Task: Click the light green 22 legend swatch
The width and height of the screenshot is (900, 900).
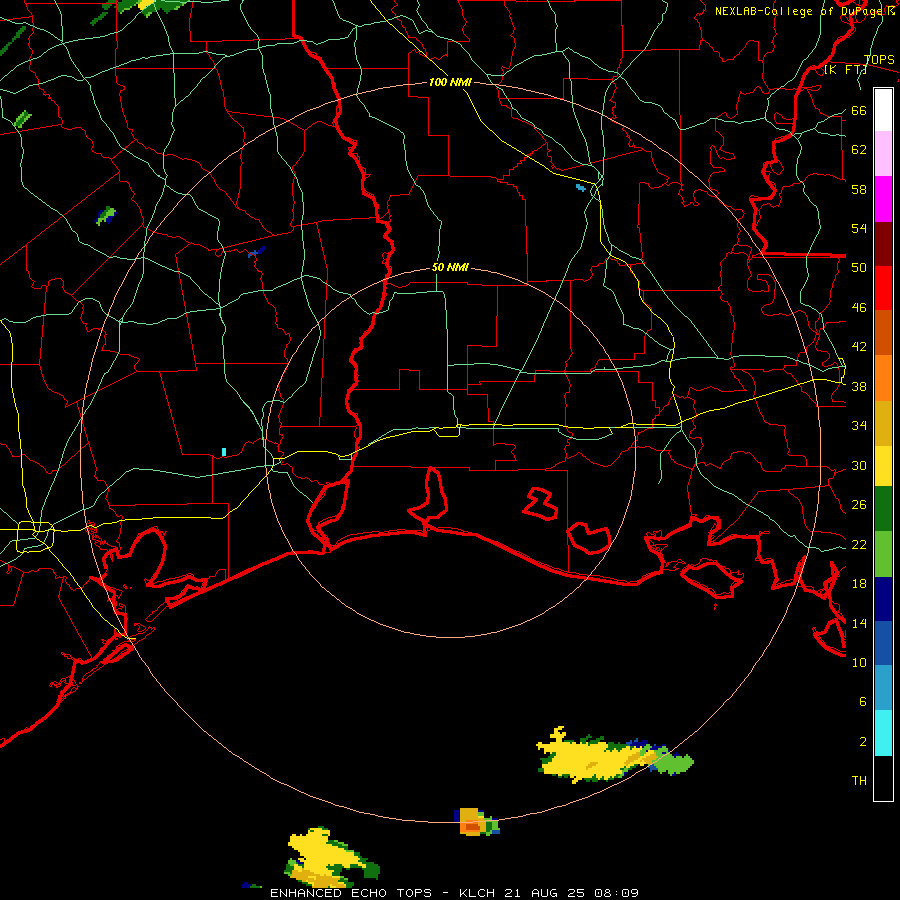Action: click(x=883, y=554)
